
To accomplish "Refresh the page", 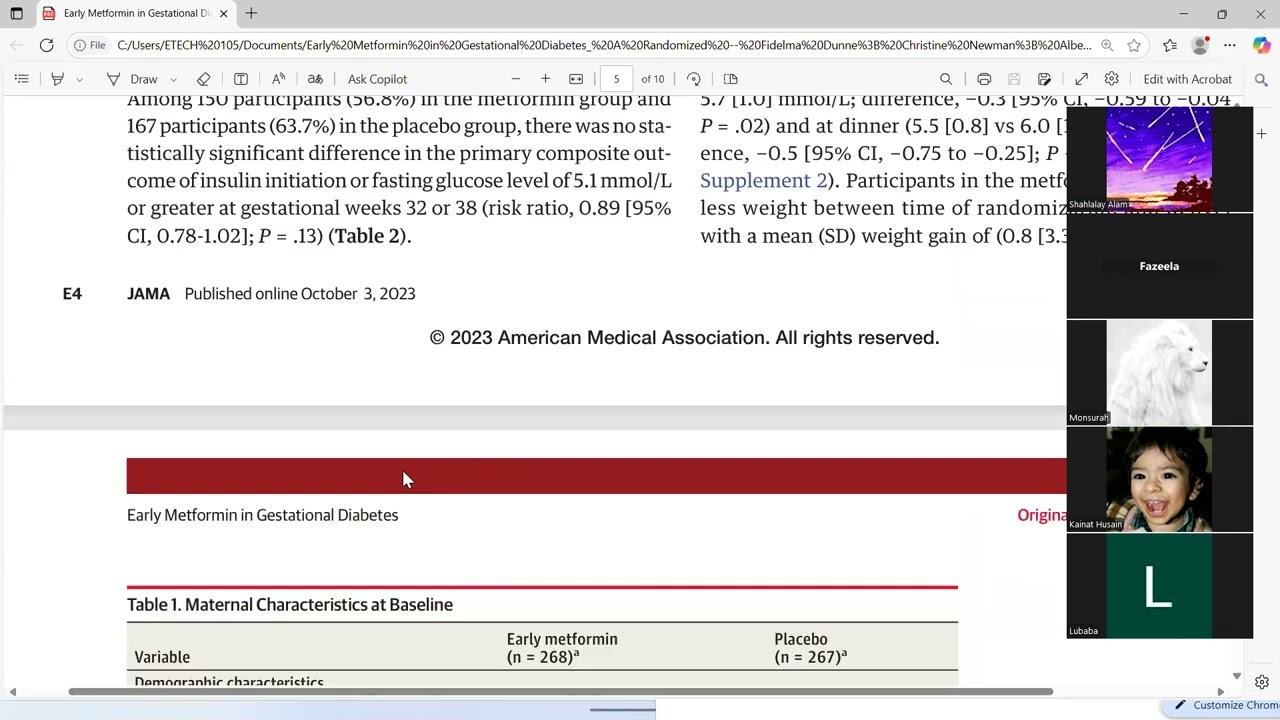I will click(x=46, y=45).
